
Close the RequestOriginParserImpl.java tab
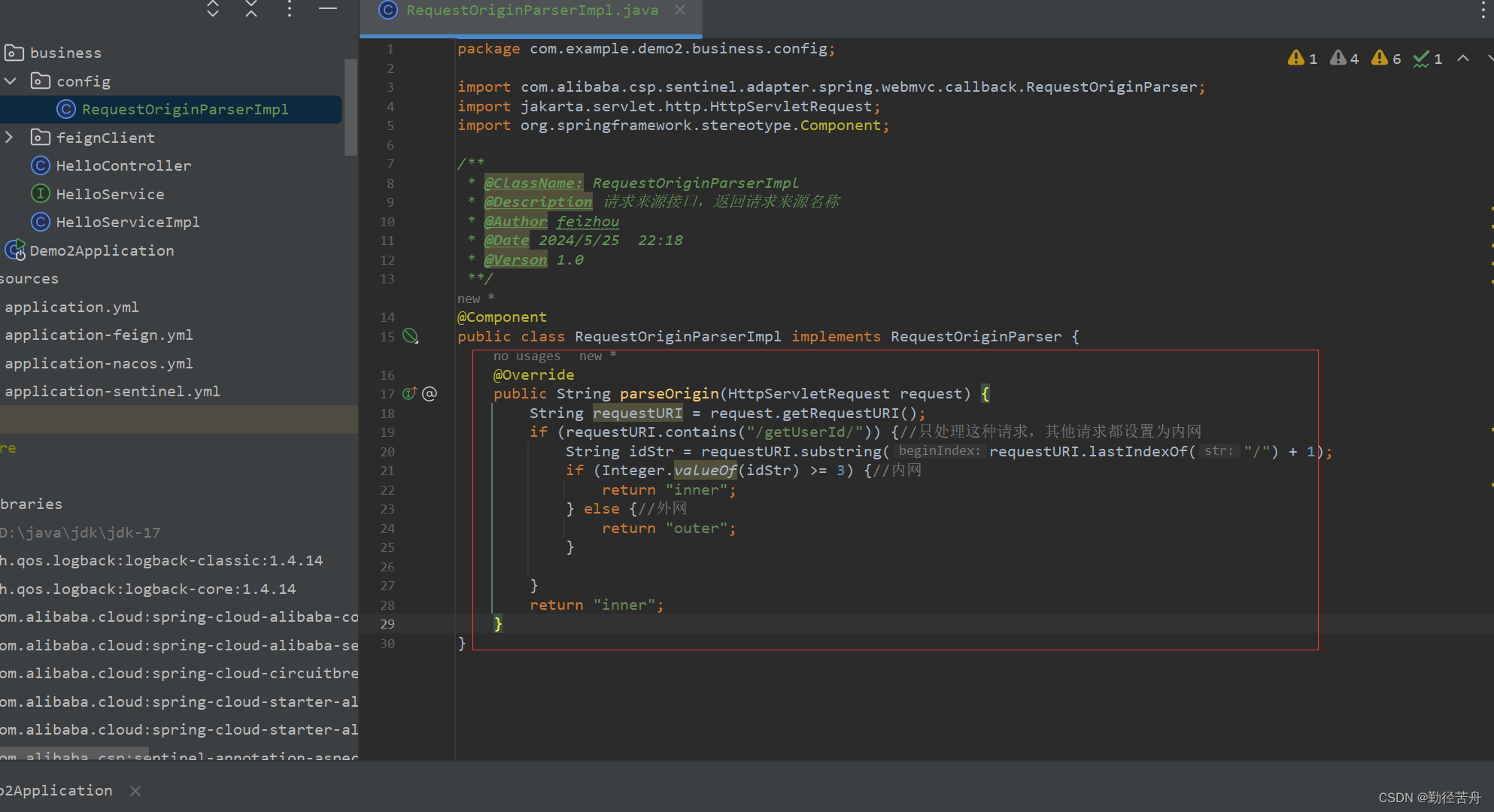click(x=680, y=11)
